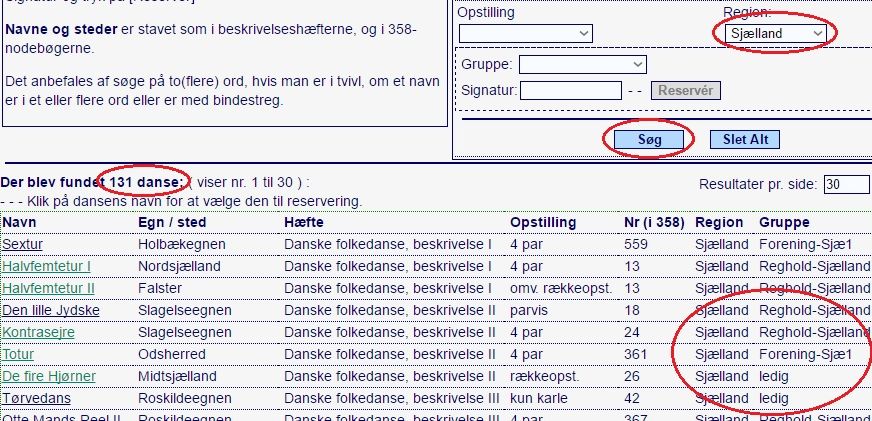This screenshot has width=872, height=421.
Task: Click the Søg button
Action: (x=649, y=140)
